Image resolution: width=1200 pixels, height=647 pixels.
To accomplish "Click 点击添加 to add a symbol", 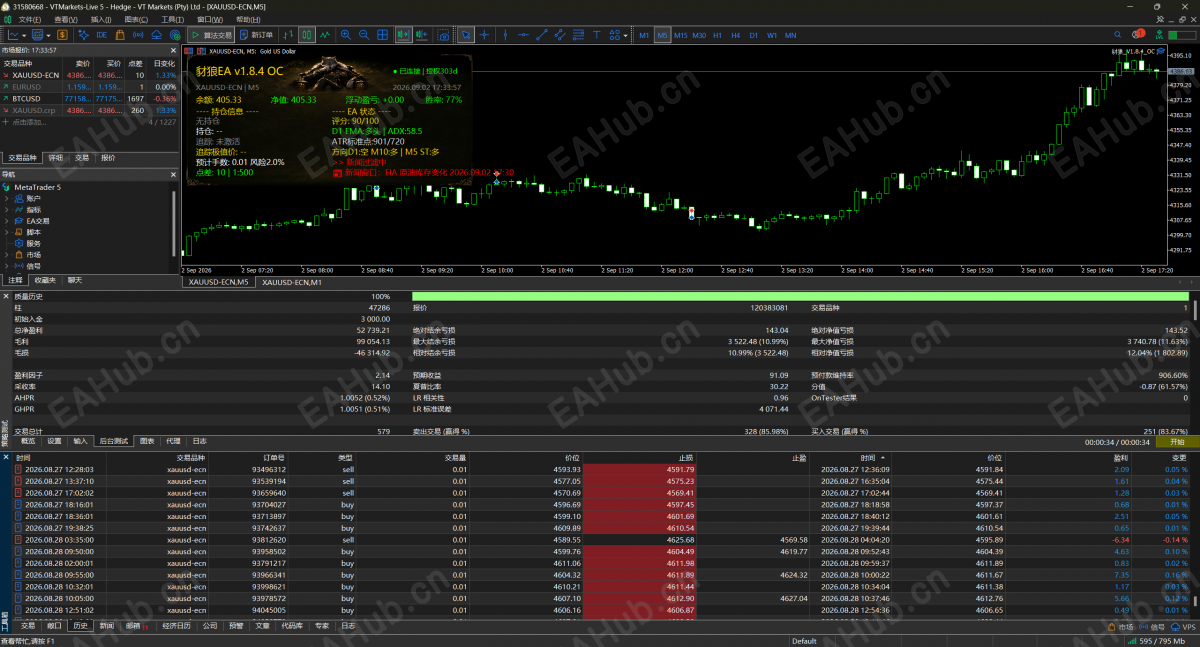I will click(x=30, y=122).
